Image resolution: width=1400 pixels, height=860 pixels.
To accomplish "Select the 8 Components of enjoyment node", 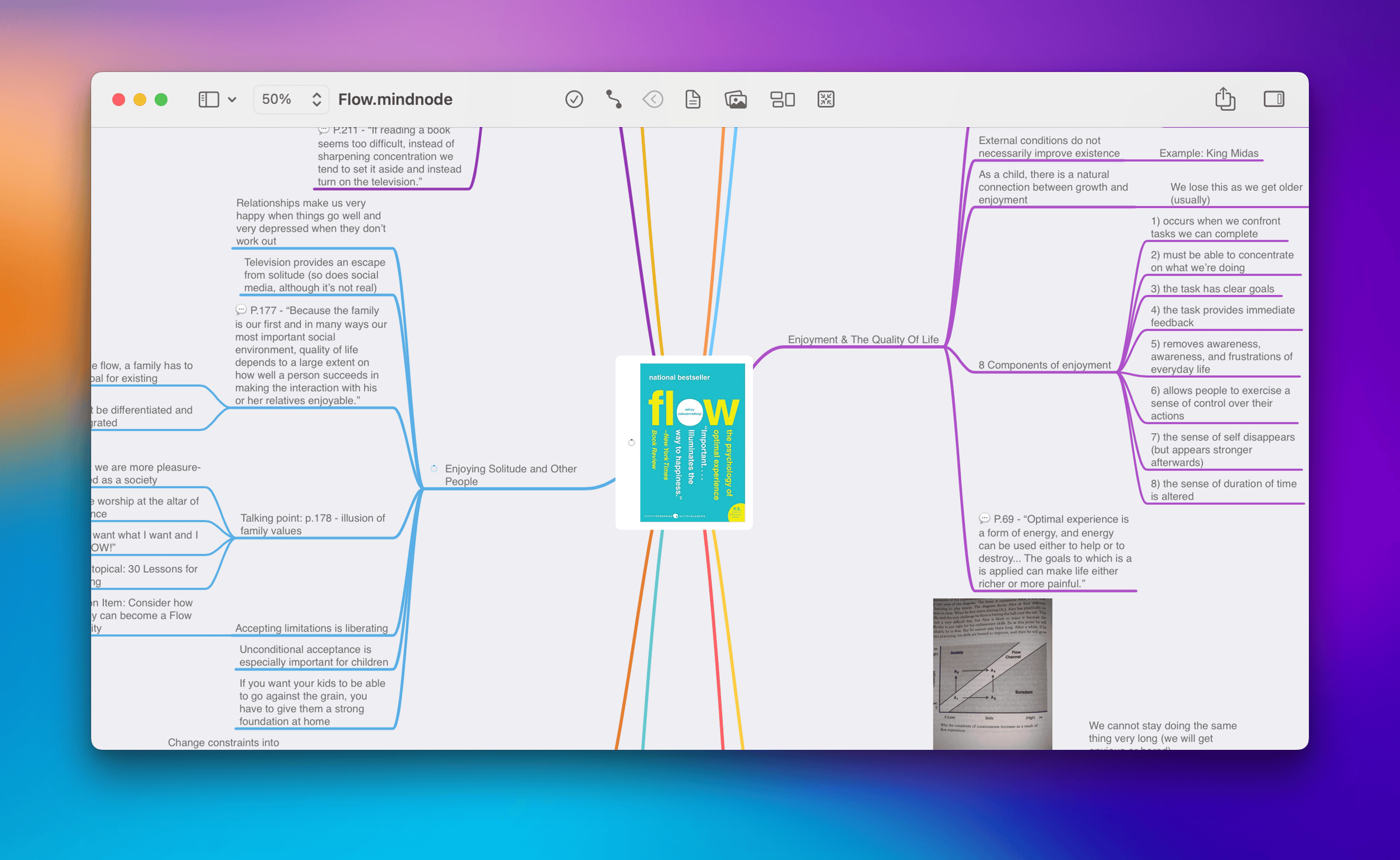I will click(x=1044, y=365).
